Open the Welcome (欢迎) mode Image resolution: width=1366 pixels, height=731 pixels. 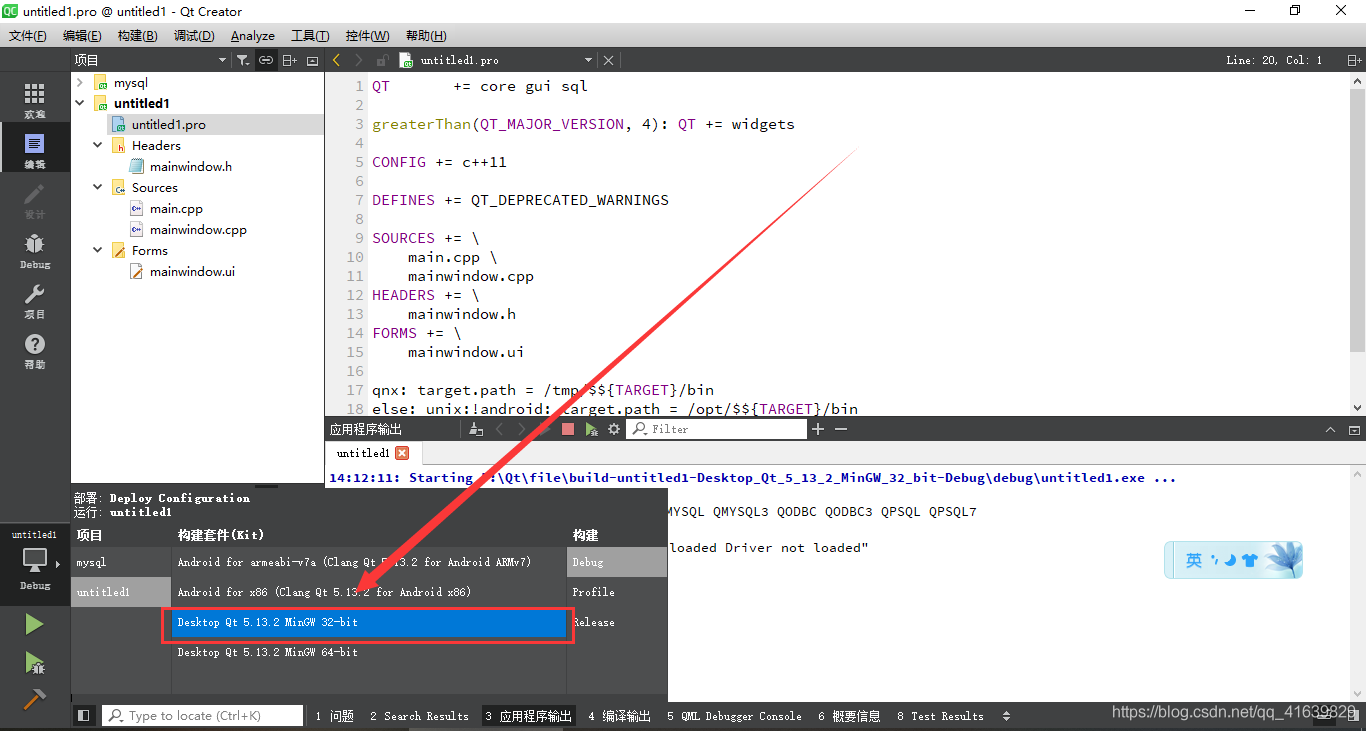click(x=35, y=100)
